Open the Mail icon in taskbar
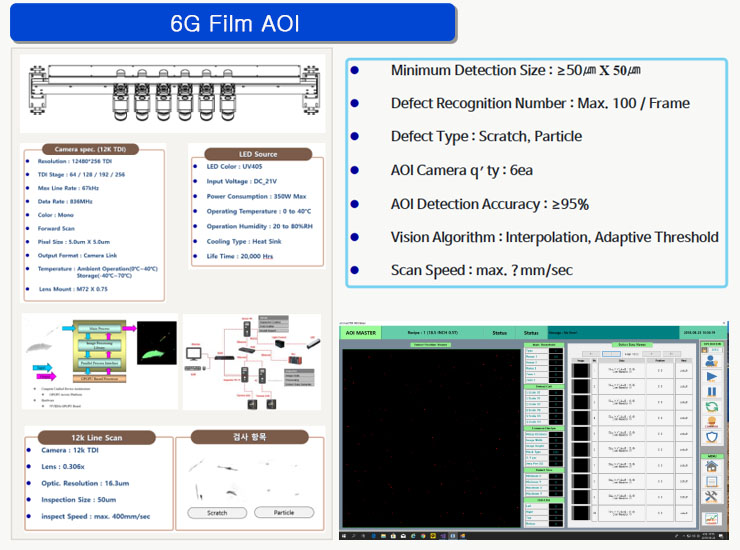740x550 pixels. click(x=404, y=536)
